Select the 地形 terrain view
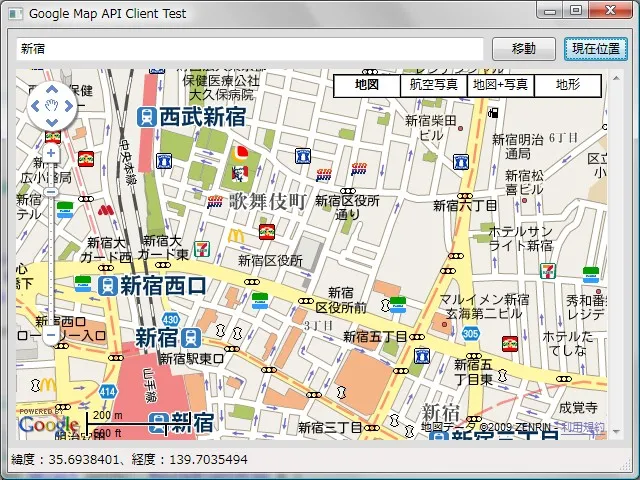The width and height of the screenshot is (640, 480). (568, 85)
